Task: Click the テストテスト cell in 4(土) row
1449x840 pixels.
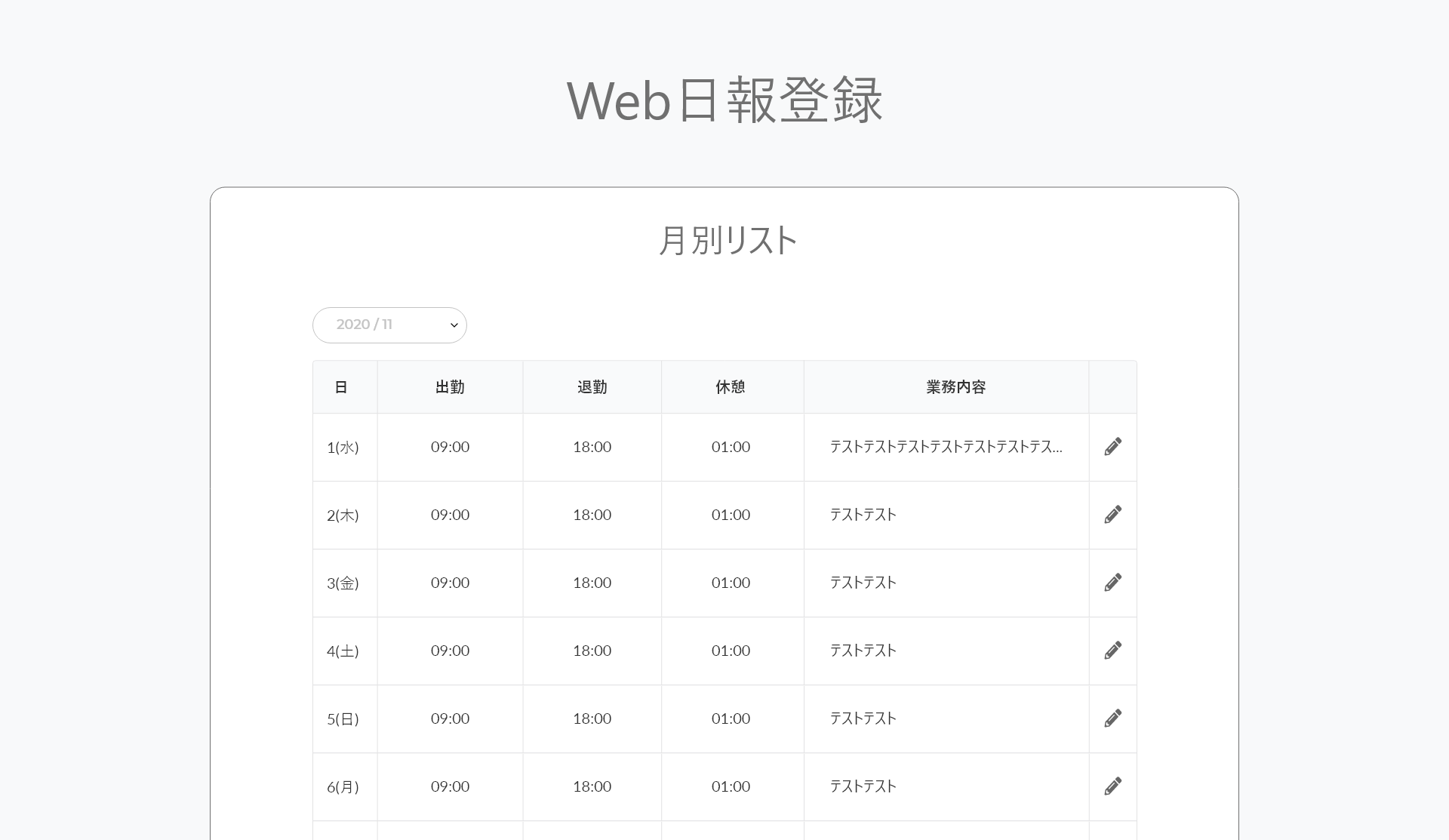Action: [x=946, y=651]
